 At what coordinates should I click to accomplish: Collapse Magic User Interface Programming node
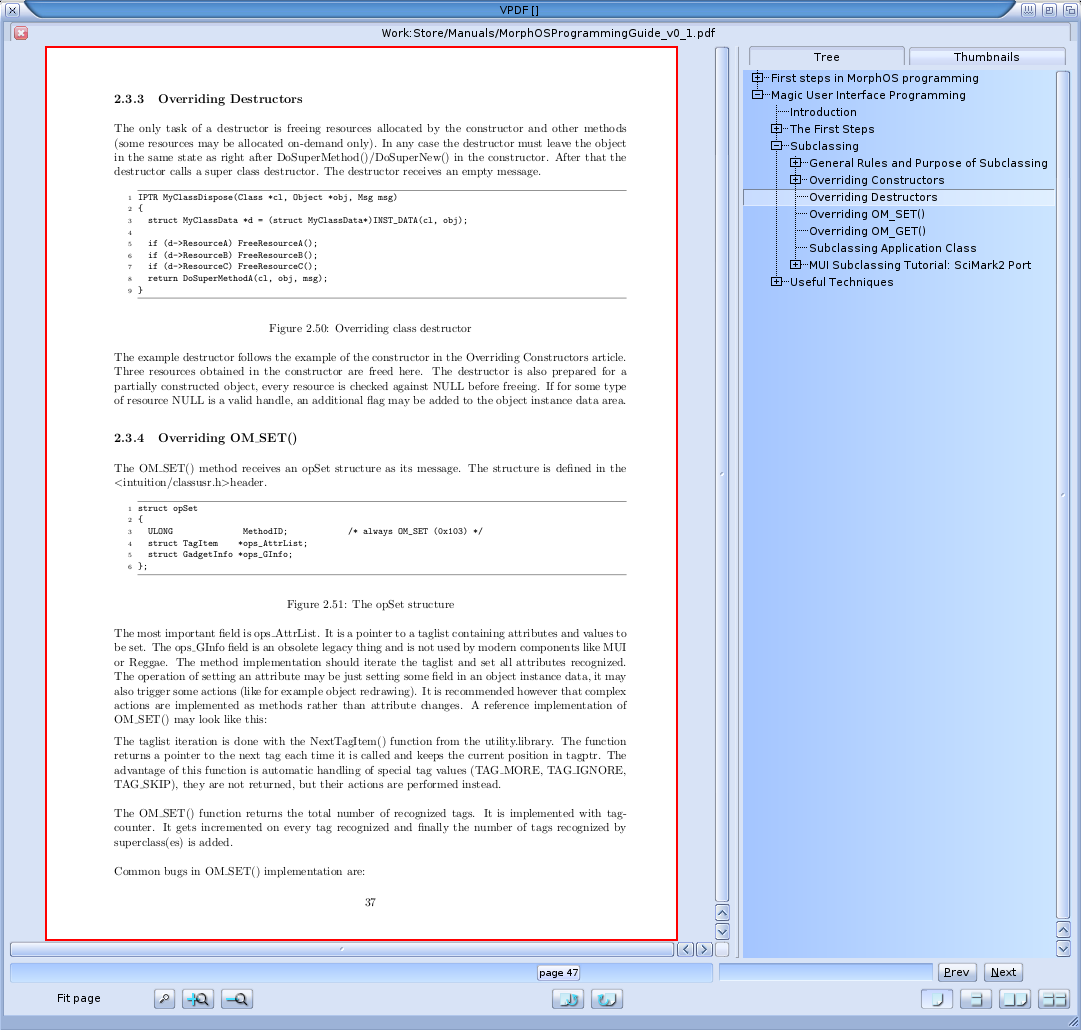point(758,95)
